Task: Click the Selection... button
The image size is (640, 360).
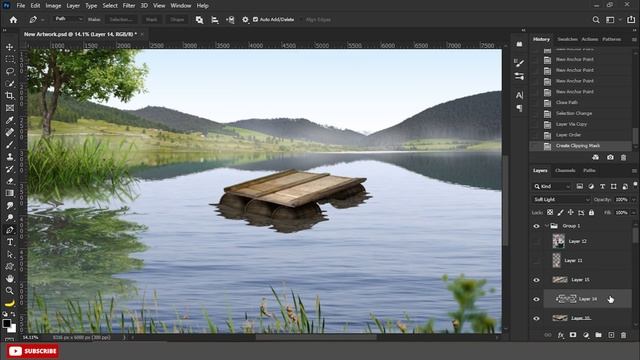Action: click(x=121, y=20)
